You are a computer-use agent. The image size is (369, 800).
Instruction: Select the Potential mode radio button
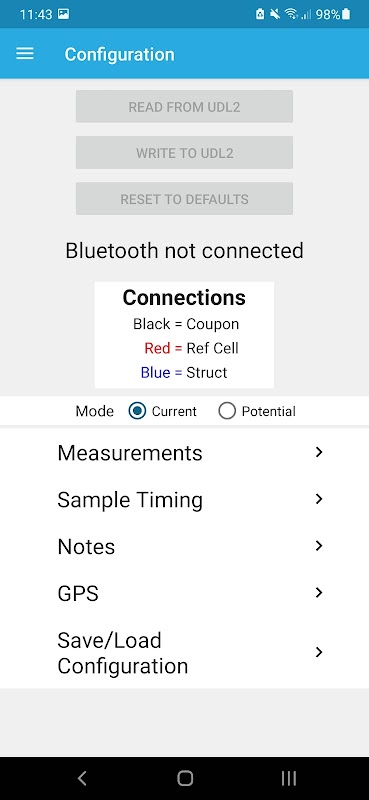click(x=227, y=411)
